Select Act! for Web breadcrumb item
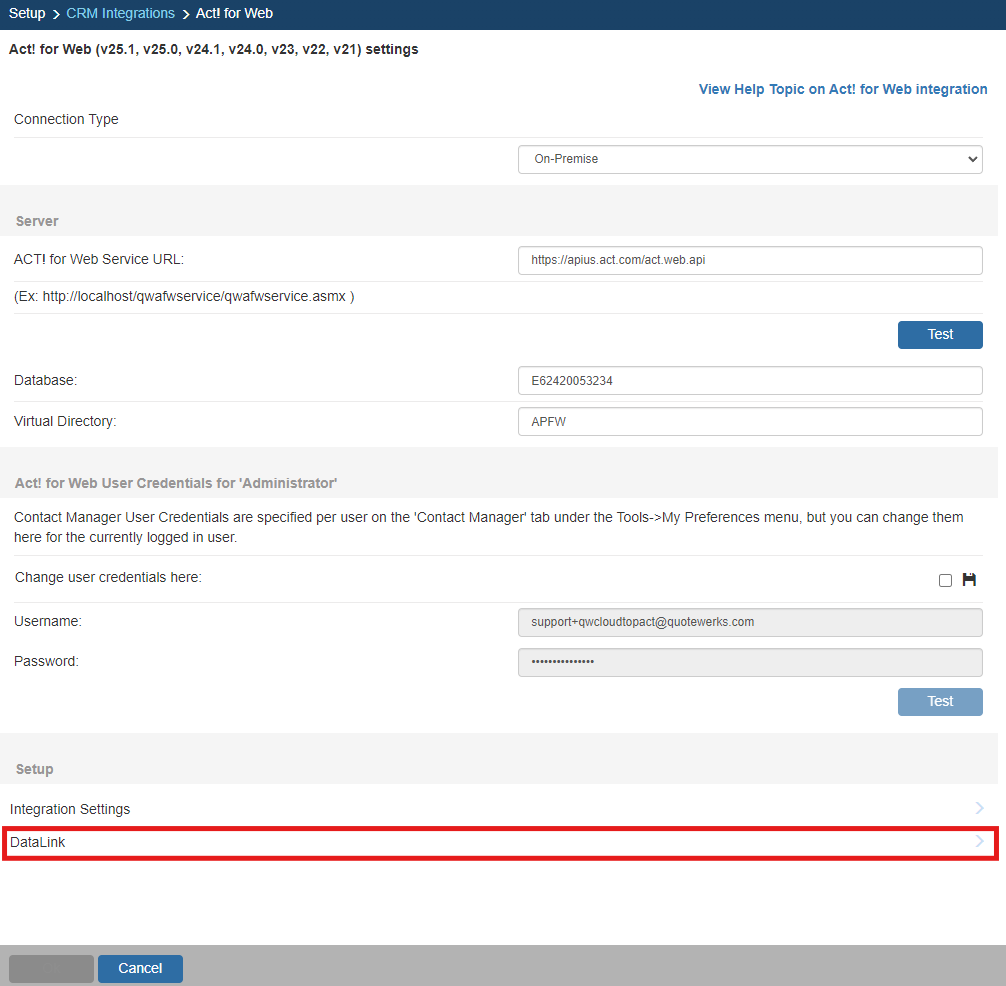This screenshot has height=986, width=1006. pyautogui.click(x=234, y=13)
